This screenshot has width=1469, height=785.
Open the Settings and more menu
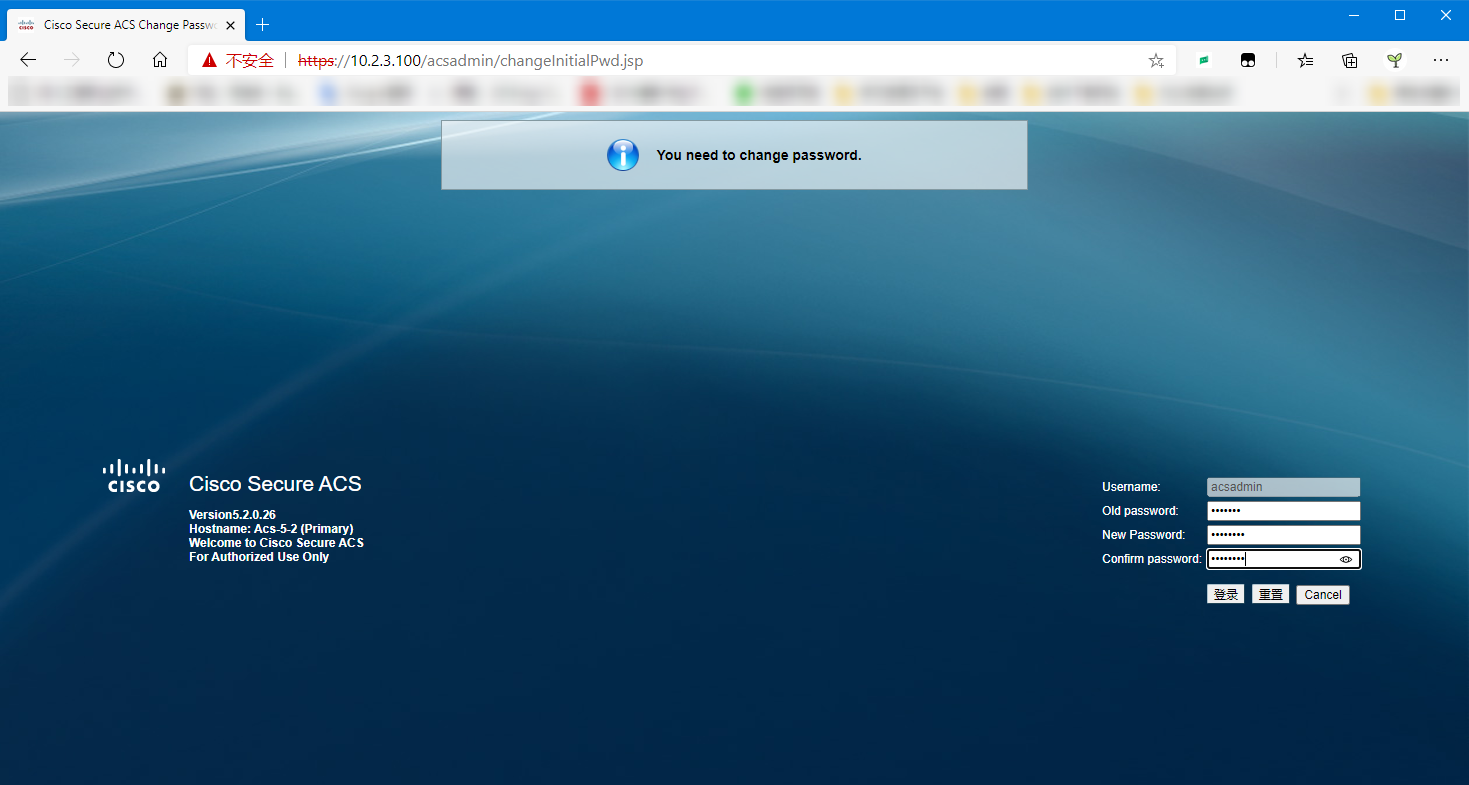[1440, 60]
